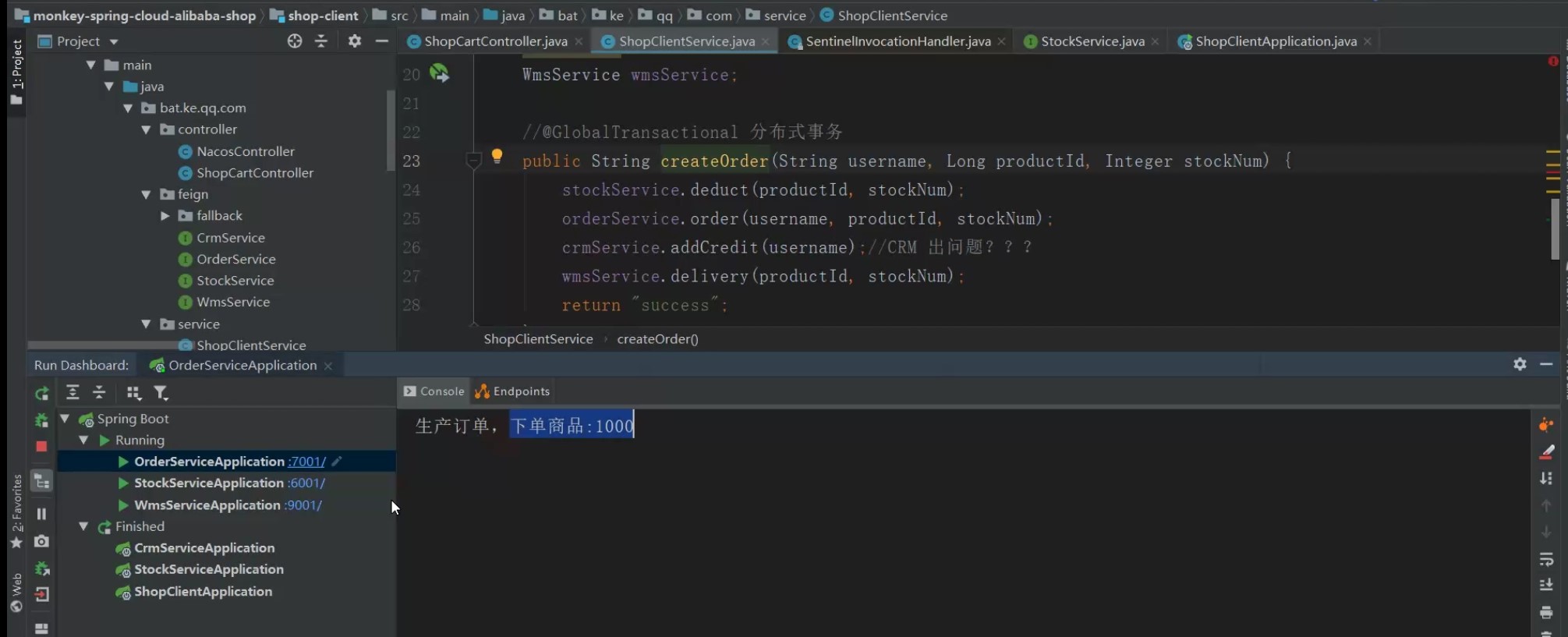The image size is (1568, 637).
Task: Click the sort-down arrows icon in console toolbar
Action: 1546,479
